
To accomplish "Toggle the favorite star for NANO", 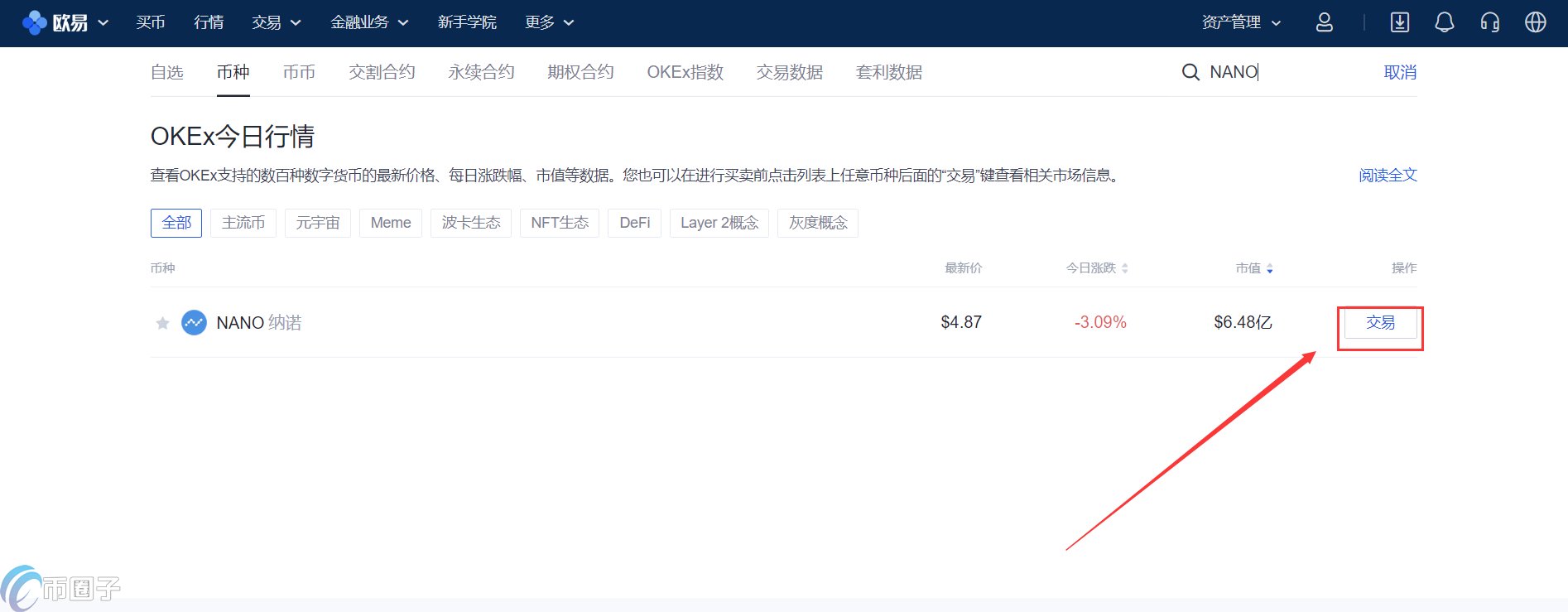I will [162, 323].
